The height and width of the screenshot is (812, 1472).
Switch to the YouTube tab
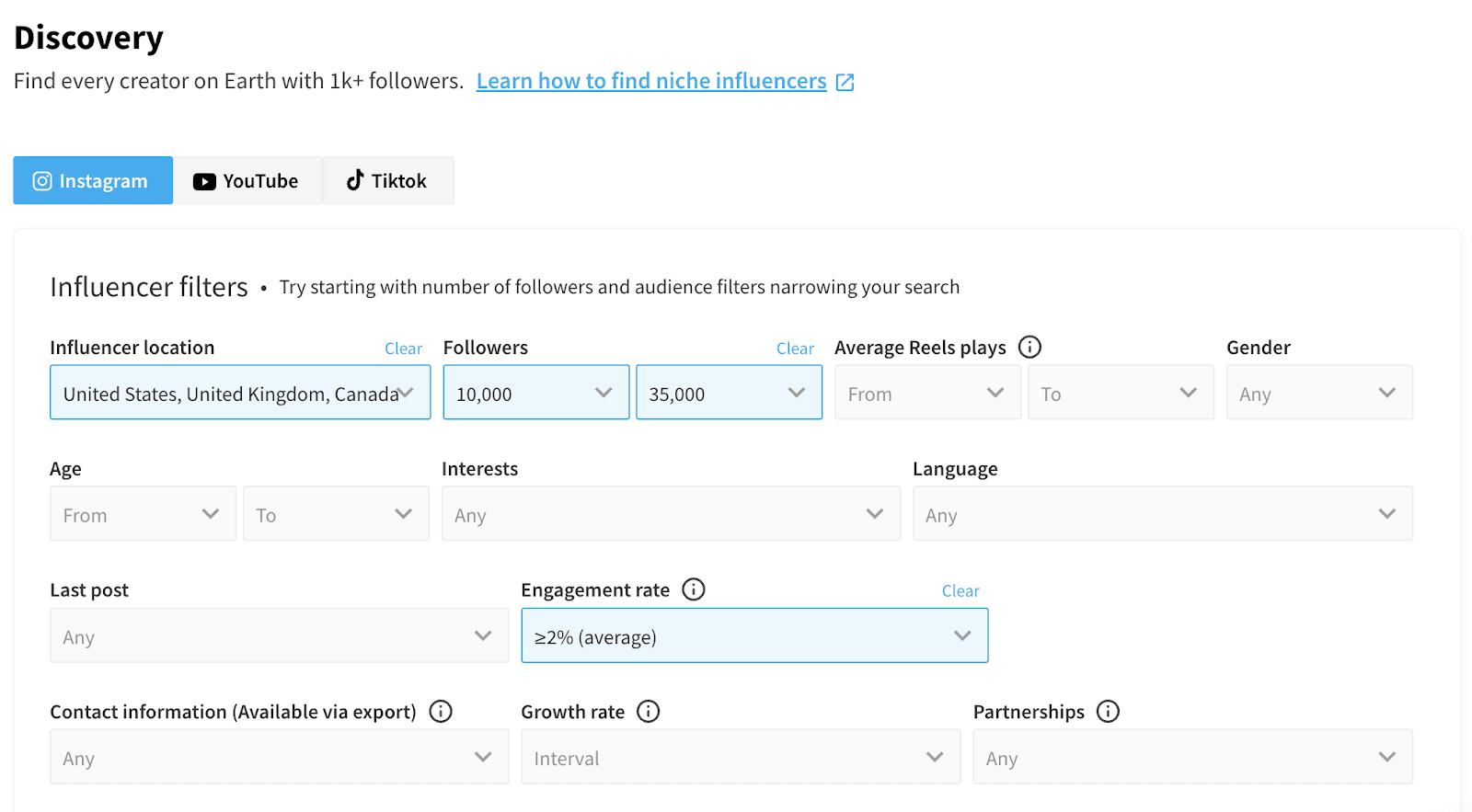coord(247,181)
